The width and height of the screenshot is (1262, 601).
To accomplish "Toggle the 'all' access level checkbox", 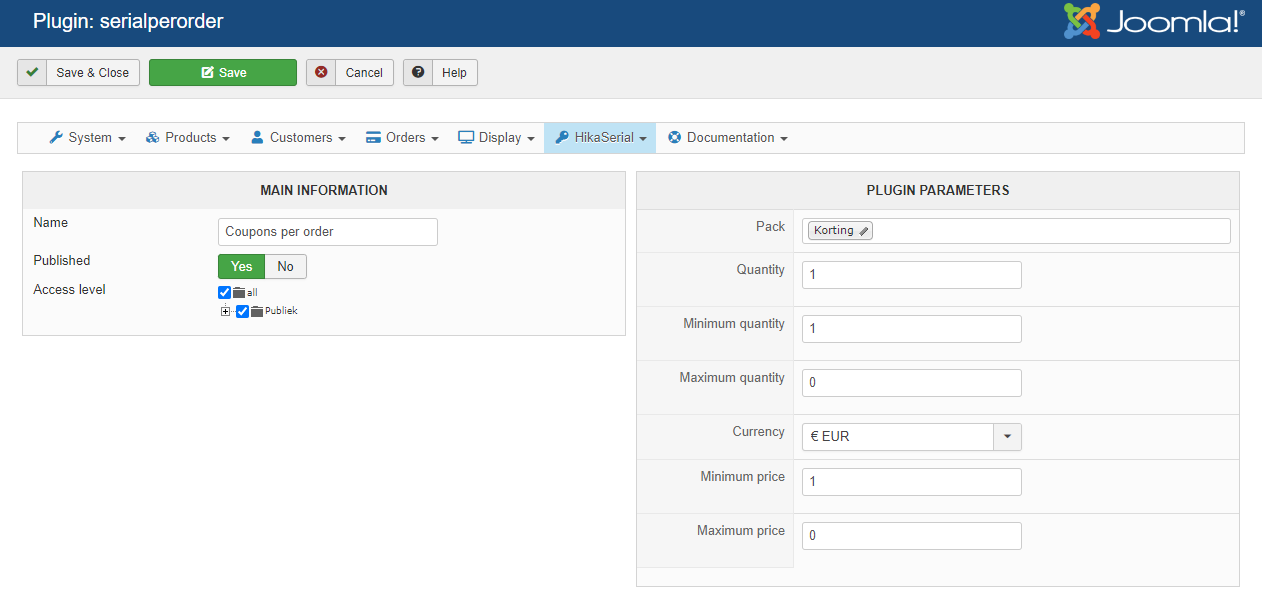I will [224, 292].
